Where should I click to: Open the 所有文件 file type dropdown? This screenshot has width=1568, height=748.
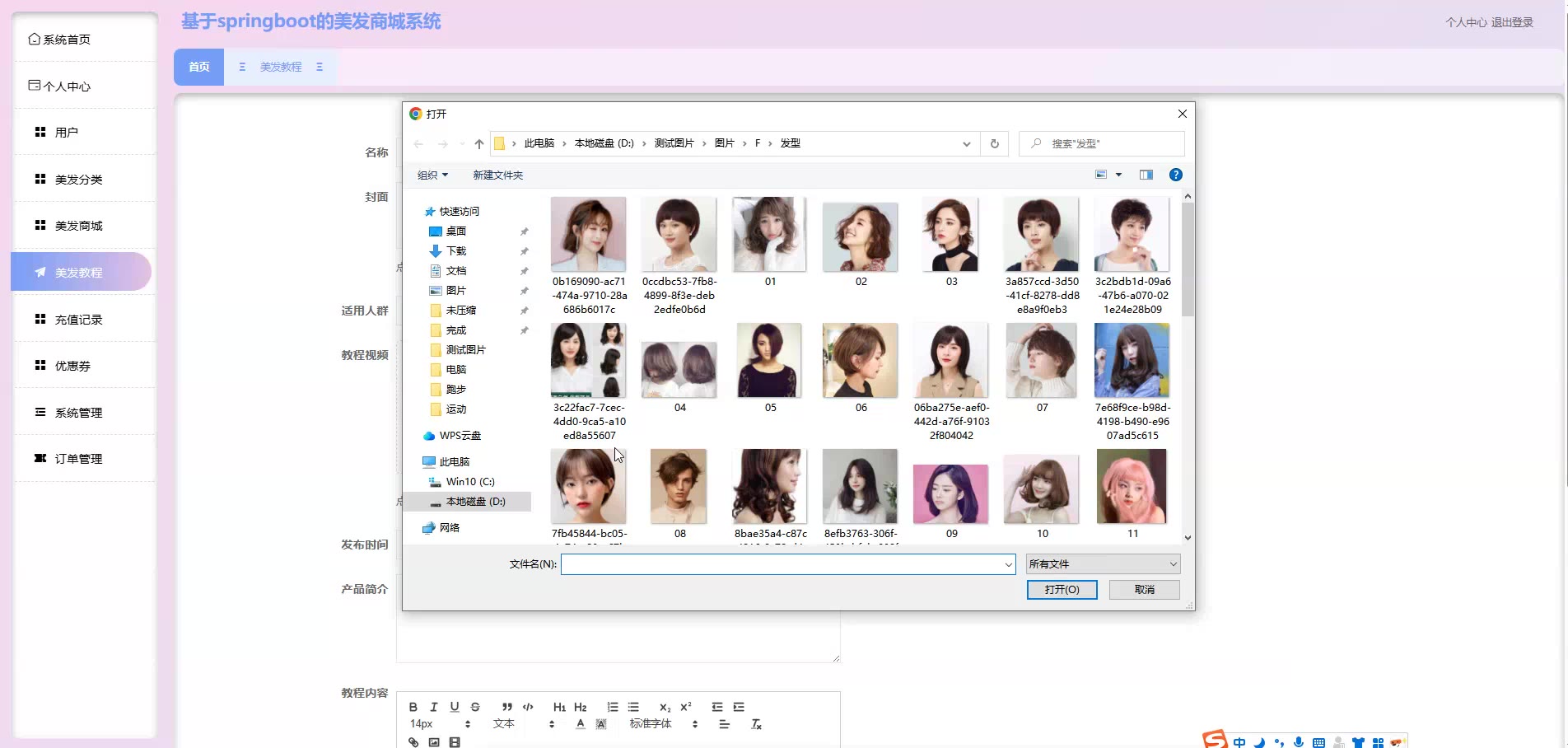[x=1103, y=564]
